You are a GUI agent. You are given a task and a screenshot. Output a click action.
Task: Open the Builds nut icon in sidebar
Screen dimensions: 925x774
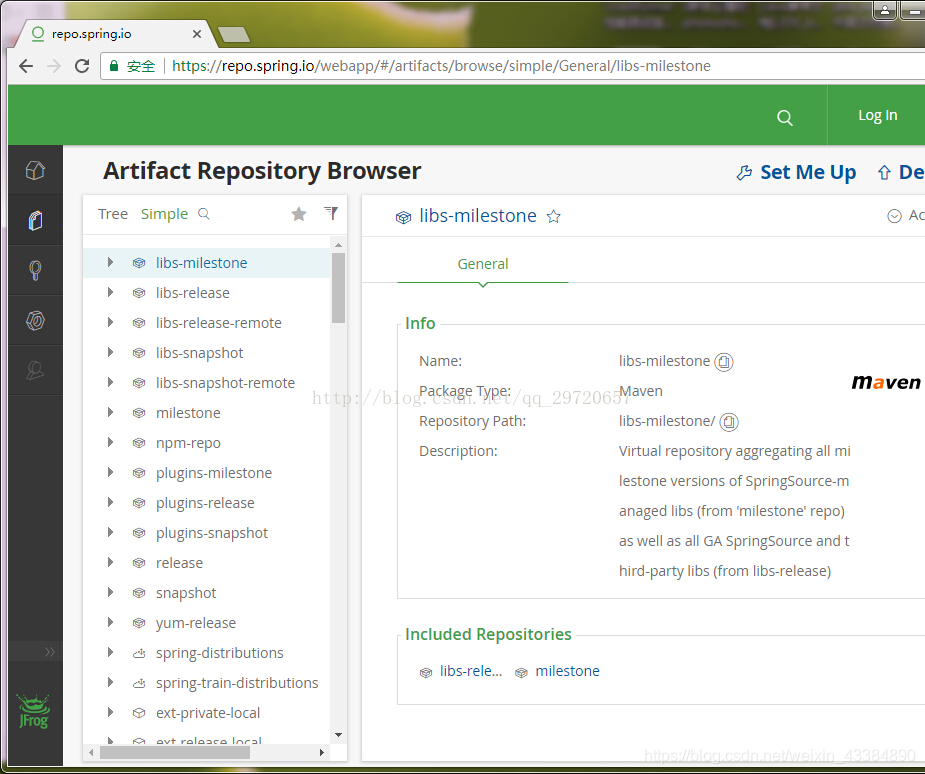(x=35, y=320)
